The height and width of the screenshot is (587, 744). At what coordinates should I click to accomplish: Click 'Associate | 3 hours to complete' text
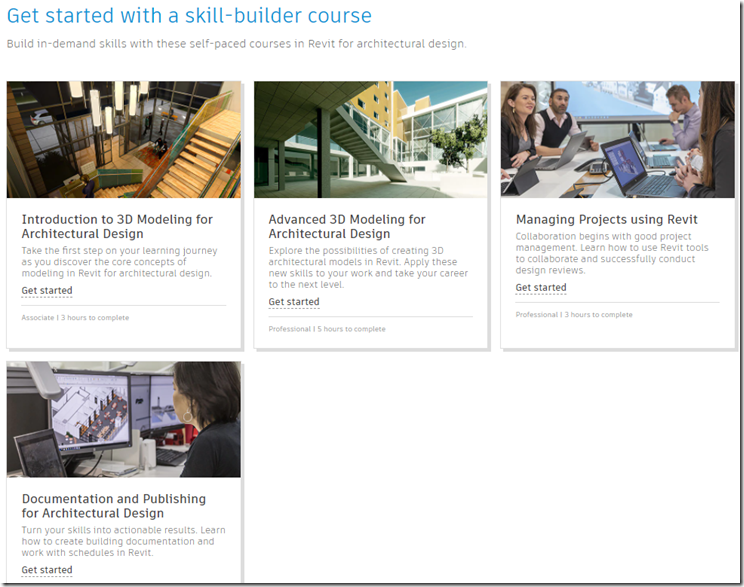(75, 317)
